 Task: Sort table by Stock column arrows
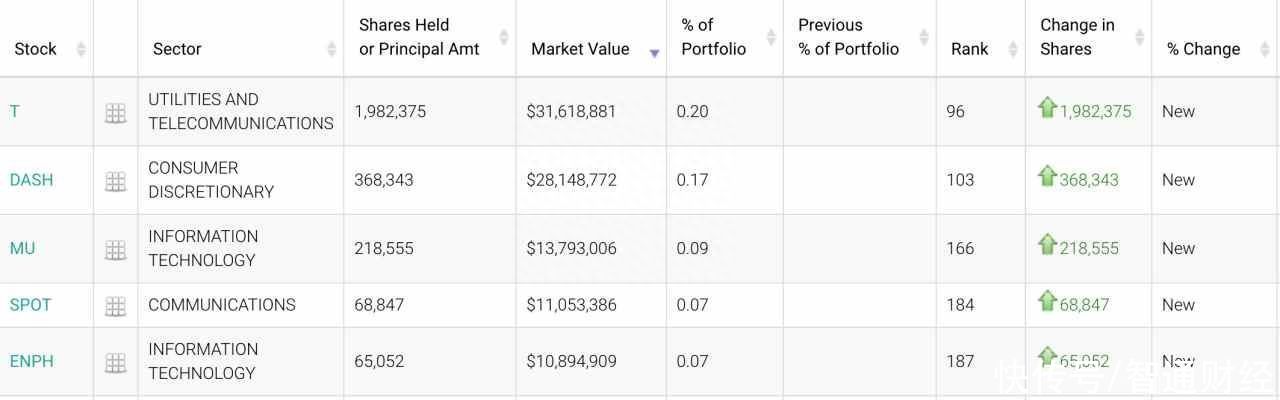[81, 49]
